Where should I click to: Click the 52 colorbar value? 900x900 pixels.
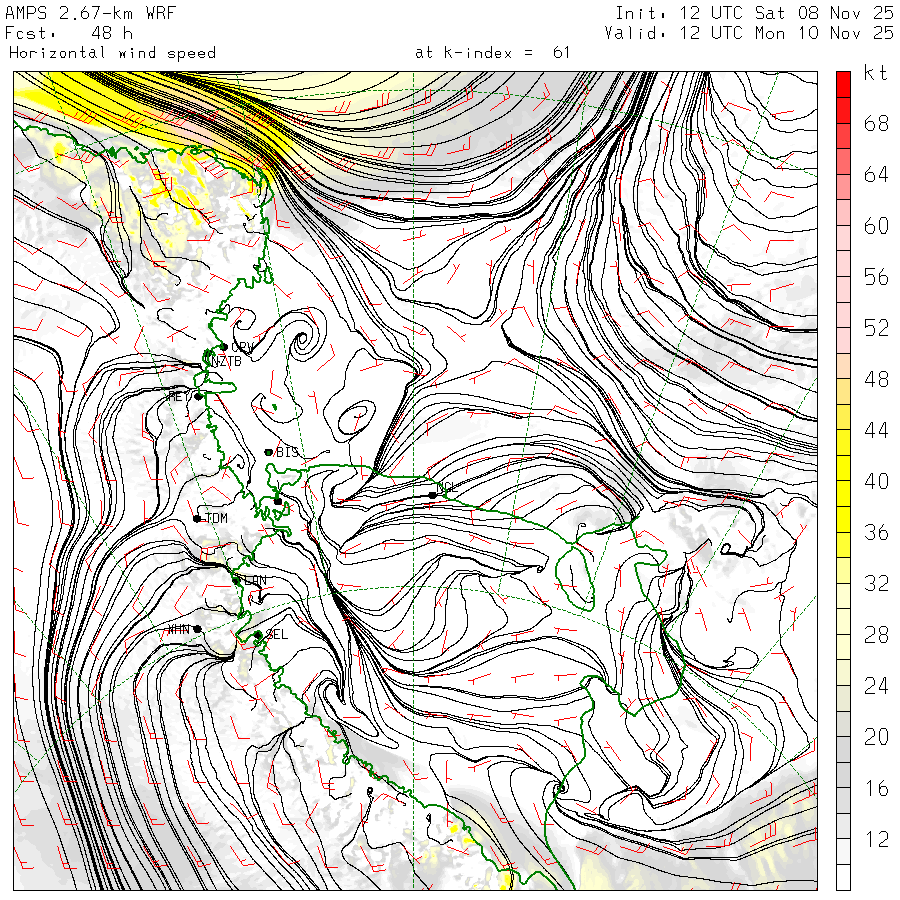tap(876, 328)
